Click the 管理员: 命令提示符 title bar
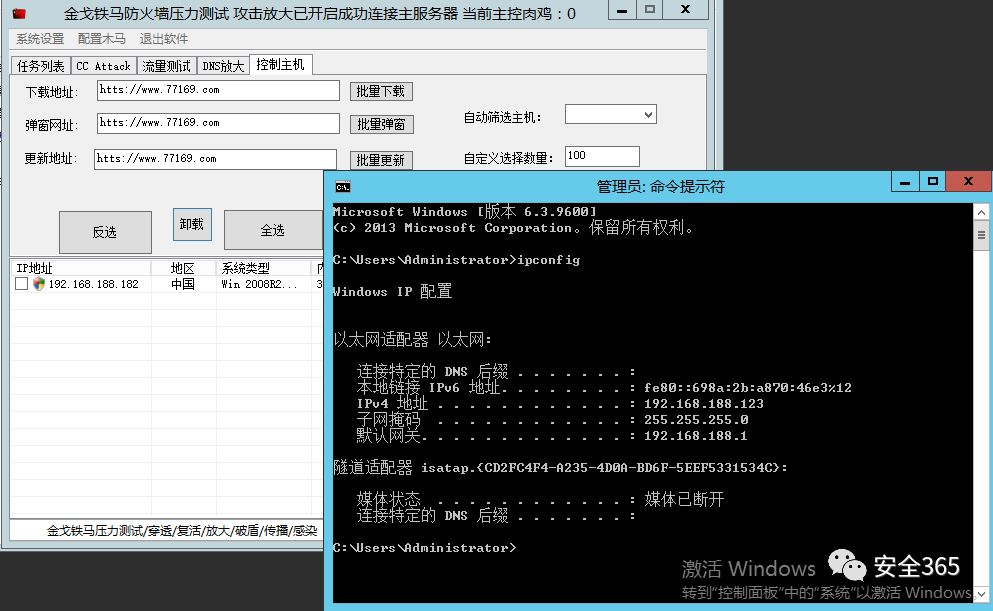The width and height of the screenshot is (993, 611). 660,187
